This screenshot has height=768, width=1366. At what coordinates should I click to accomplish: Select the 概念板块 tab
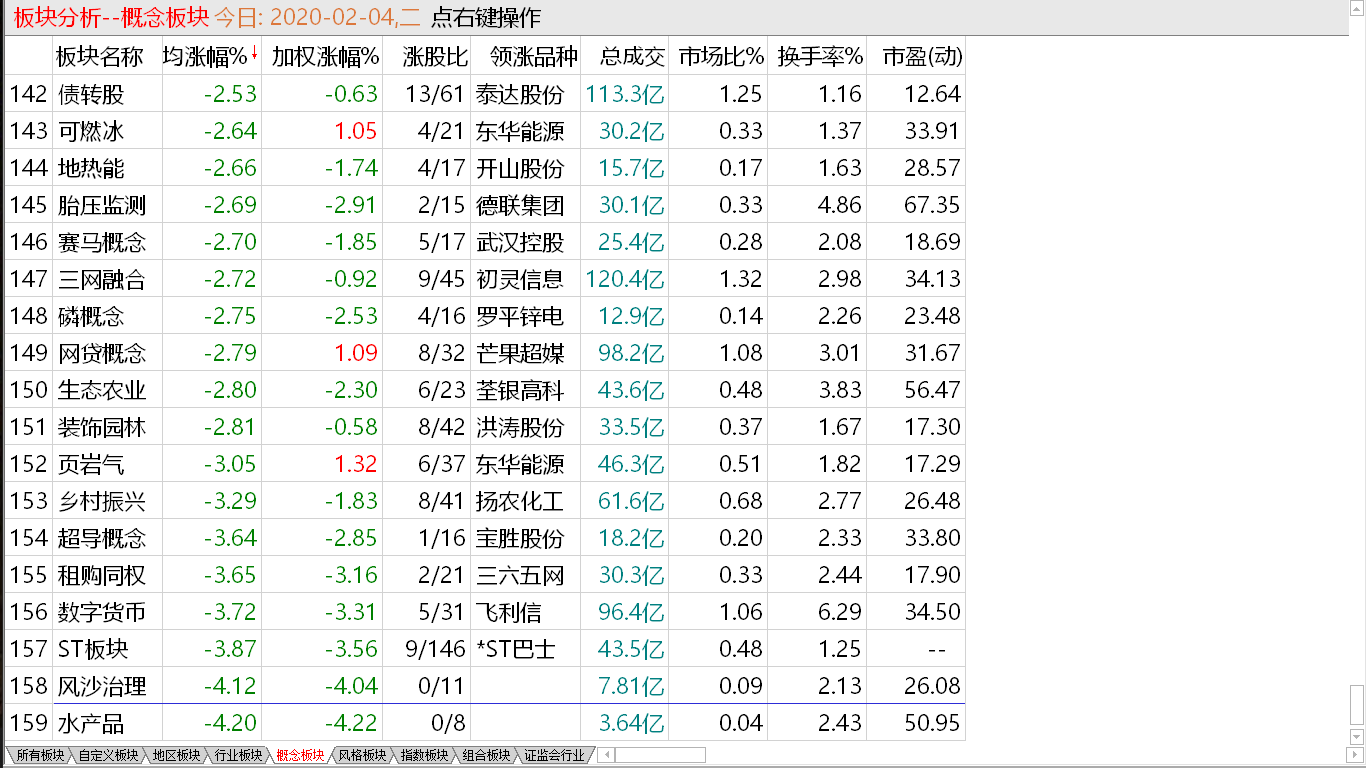pyautogui.click(x=300, y=755)
